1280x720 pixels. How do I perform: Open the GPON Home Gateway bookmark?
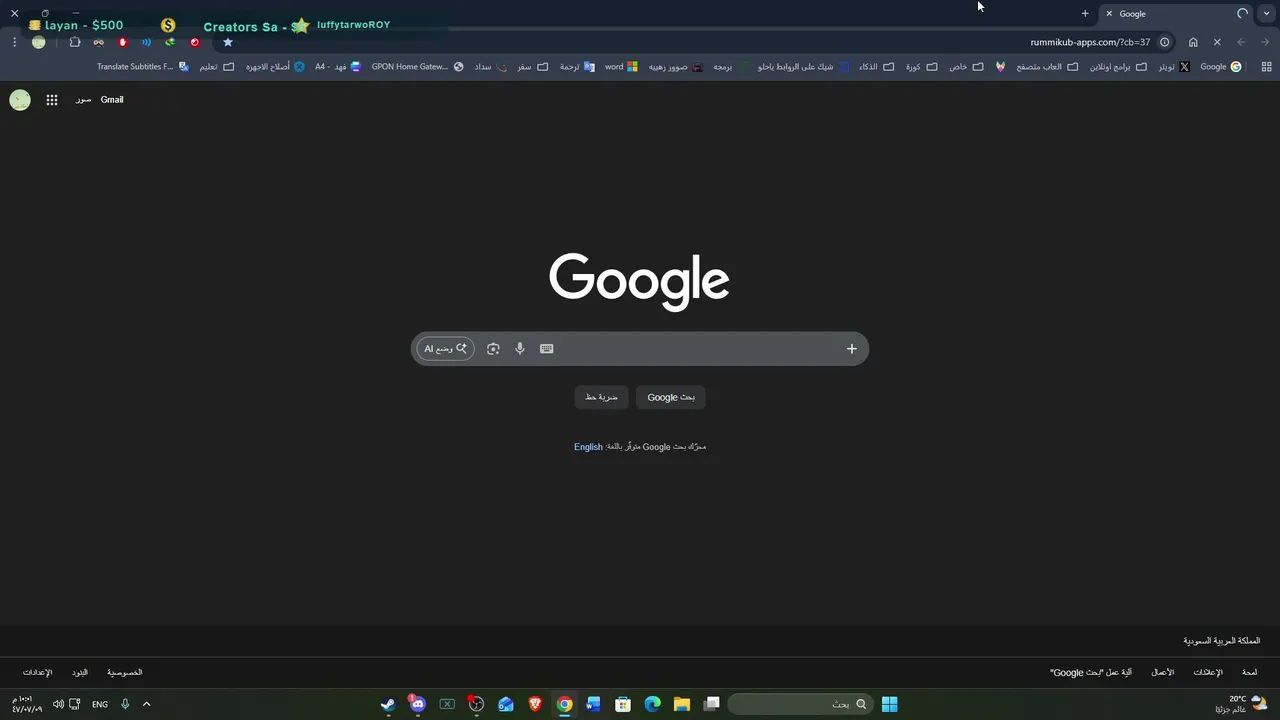tap(417, 67)
